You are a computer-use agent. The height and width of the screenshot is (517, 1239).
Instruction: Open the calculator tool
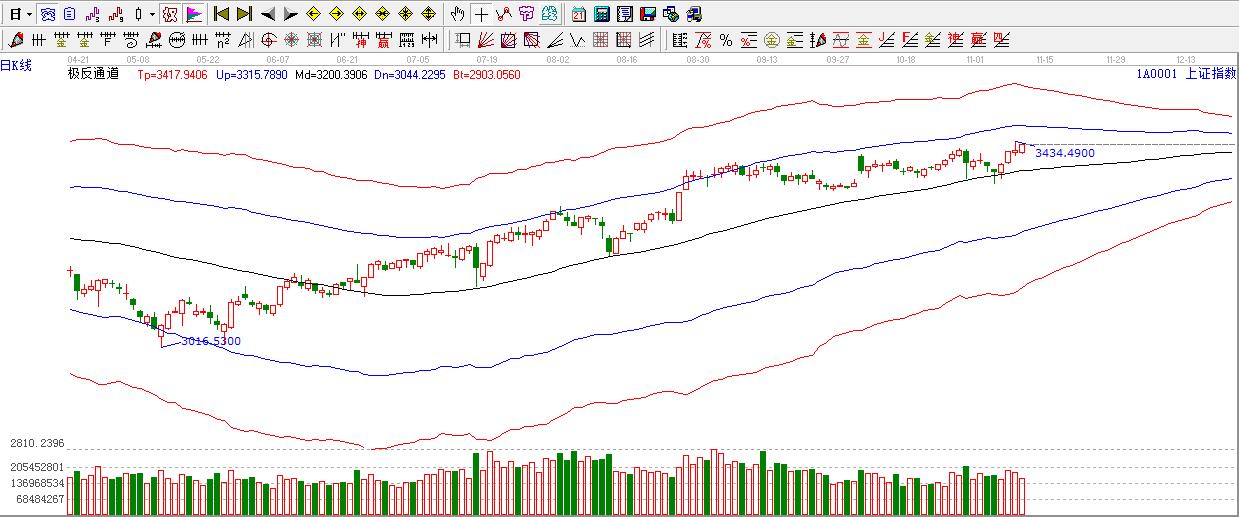(601, 14)
